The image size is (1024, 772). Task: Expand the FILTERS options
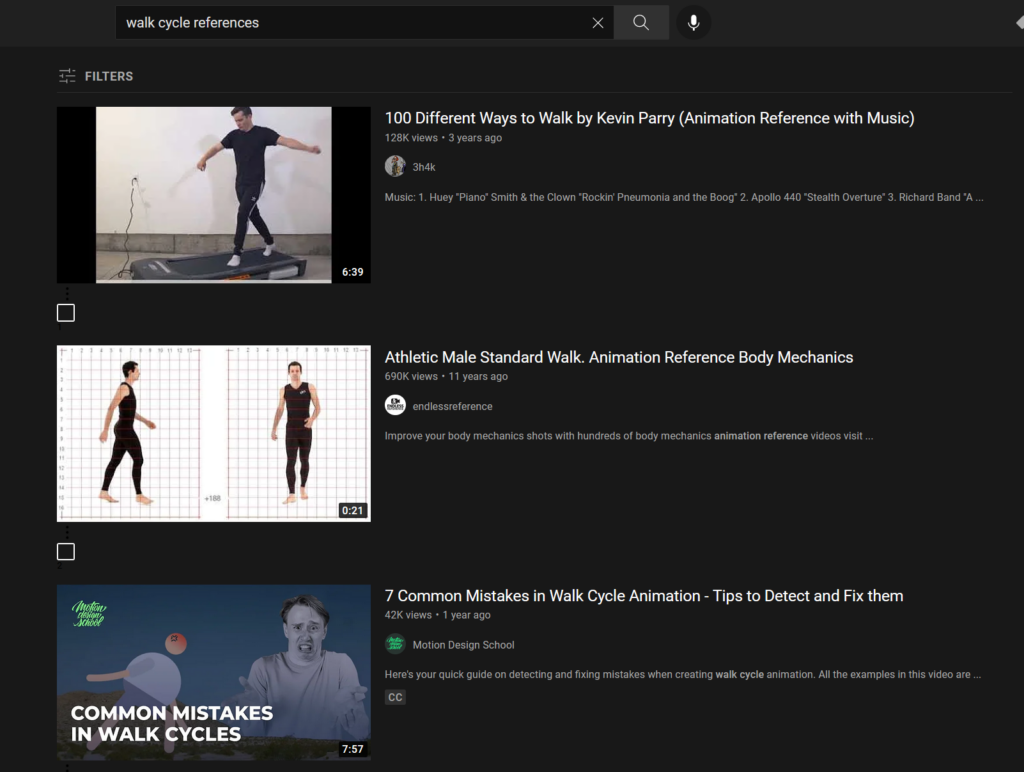click(108, 76)
